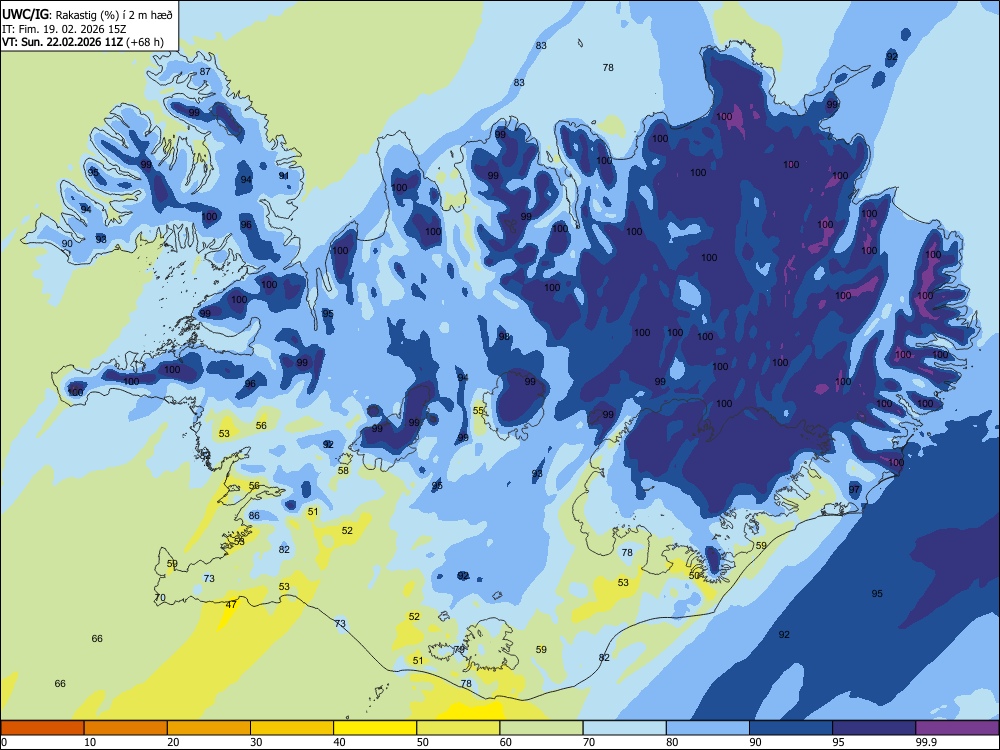Screen dimensions: 1000x750
Task: Click the legend scale label '80'
Action: pyautogui.click(x=672, y=742)
